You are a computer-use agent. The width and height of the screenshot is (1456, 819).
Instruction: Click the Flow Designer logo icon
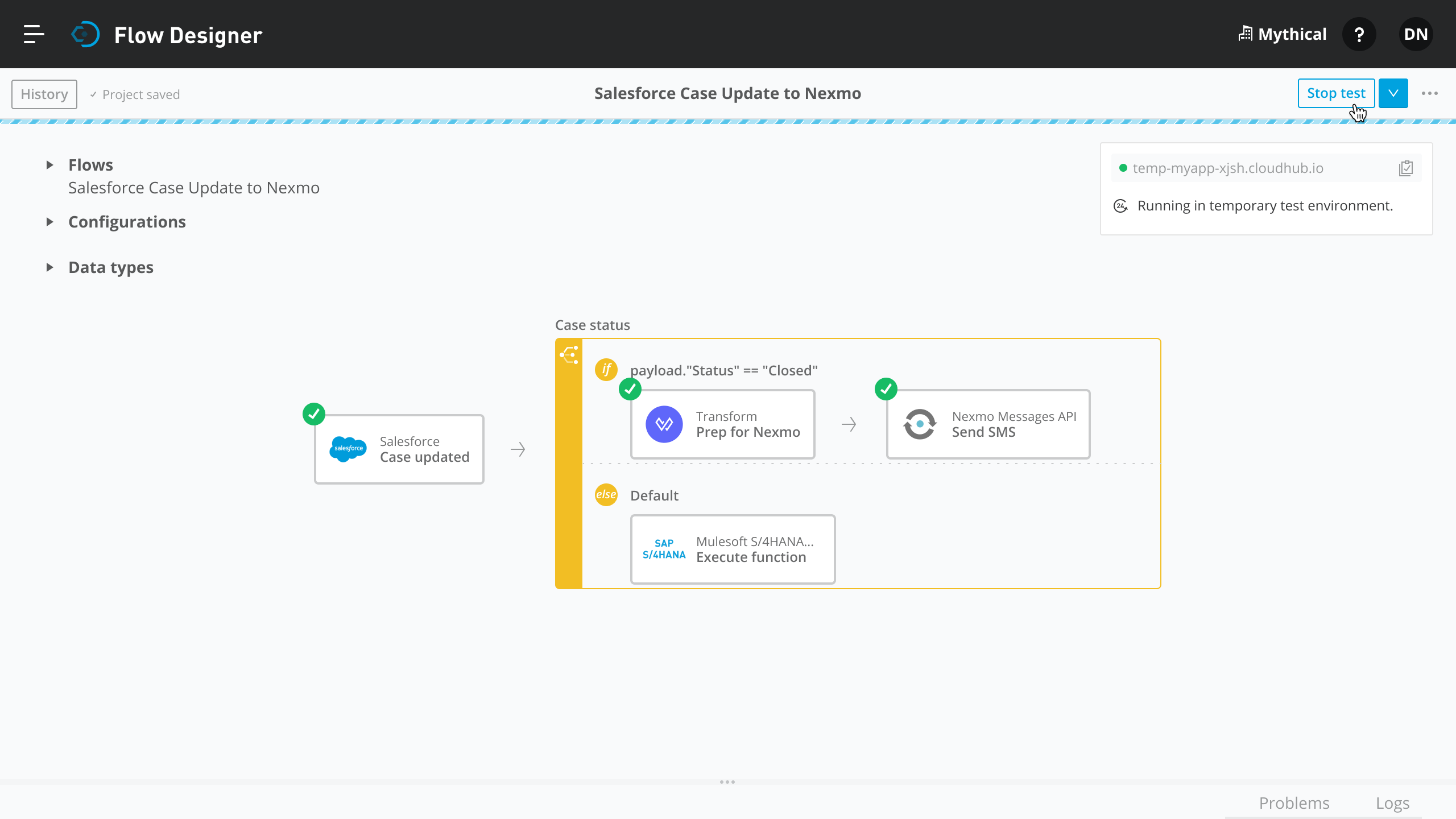click(x=85, y=35)
